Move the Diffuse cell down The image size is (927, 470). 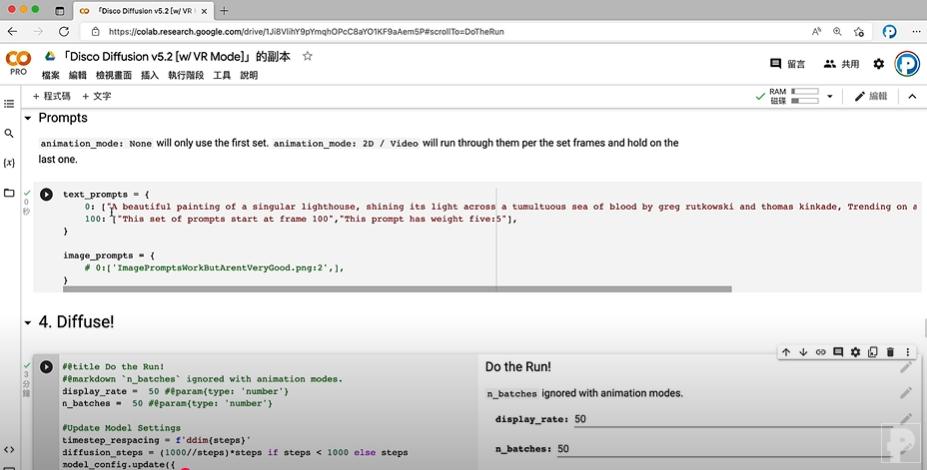(x=803, y=352)
